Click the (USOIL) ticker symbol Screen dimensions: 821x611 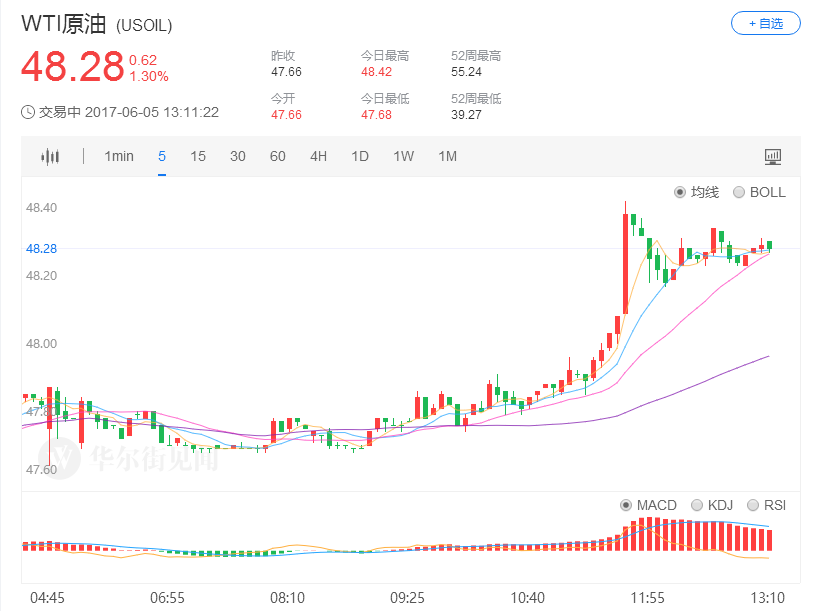[x=144, y=26]
